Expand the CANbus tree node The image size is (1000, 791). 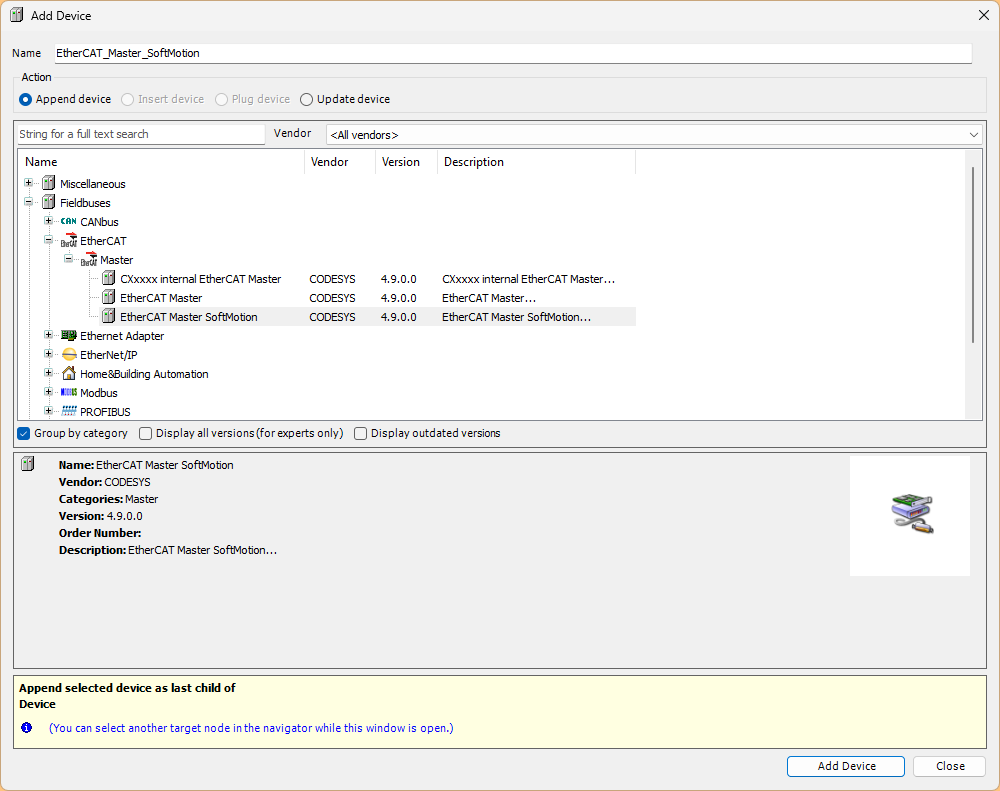[x=48, y=221]
